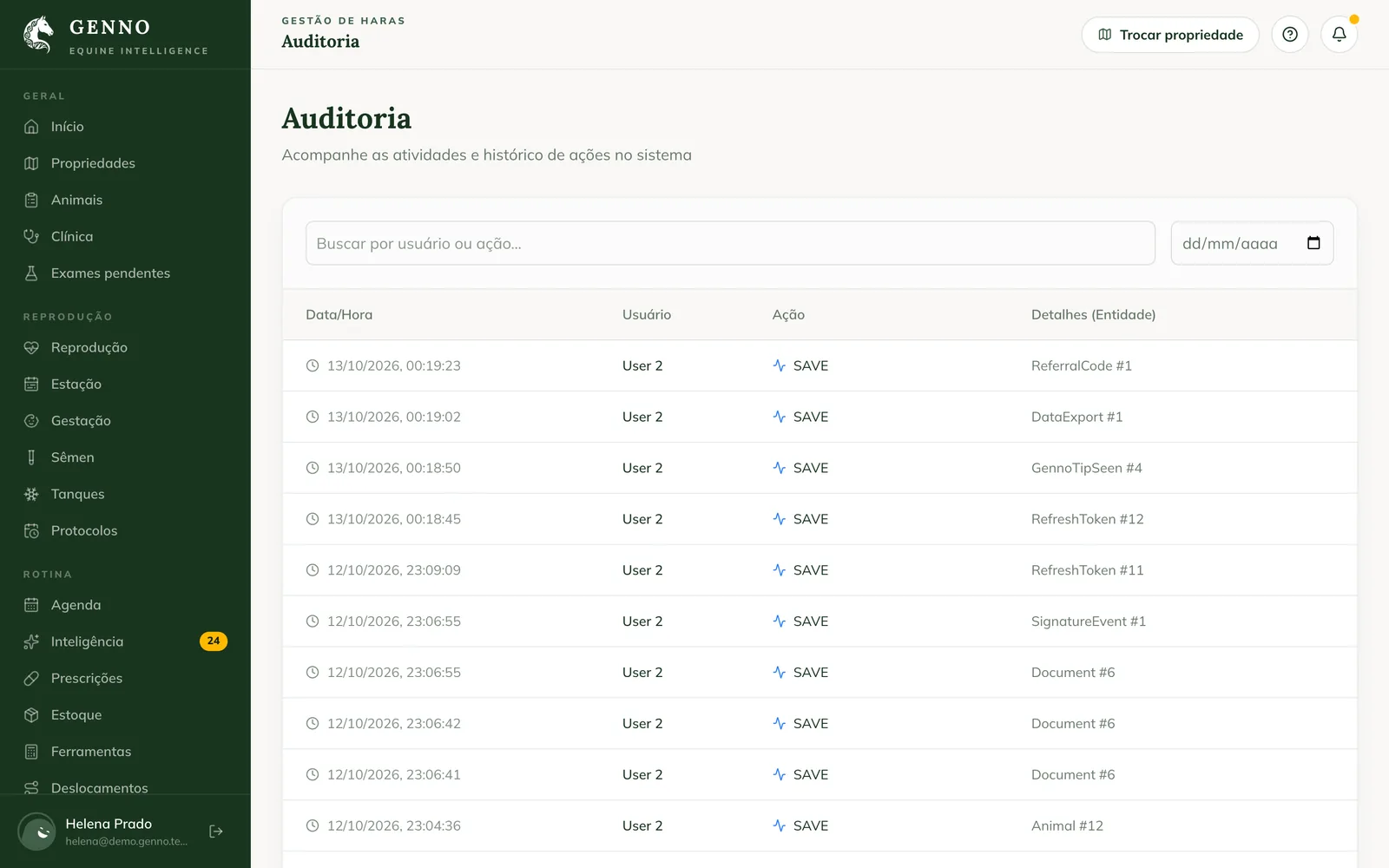1389x868 pixels.
Task: Click the Reprodução heart icon
Action: [31, 347]
